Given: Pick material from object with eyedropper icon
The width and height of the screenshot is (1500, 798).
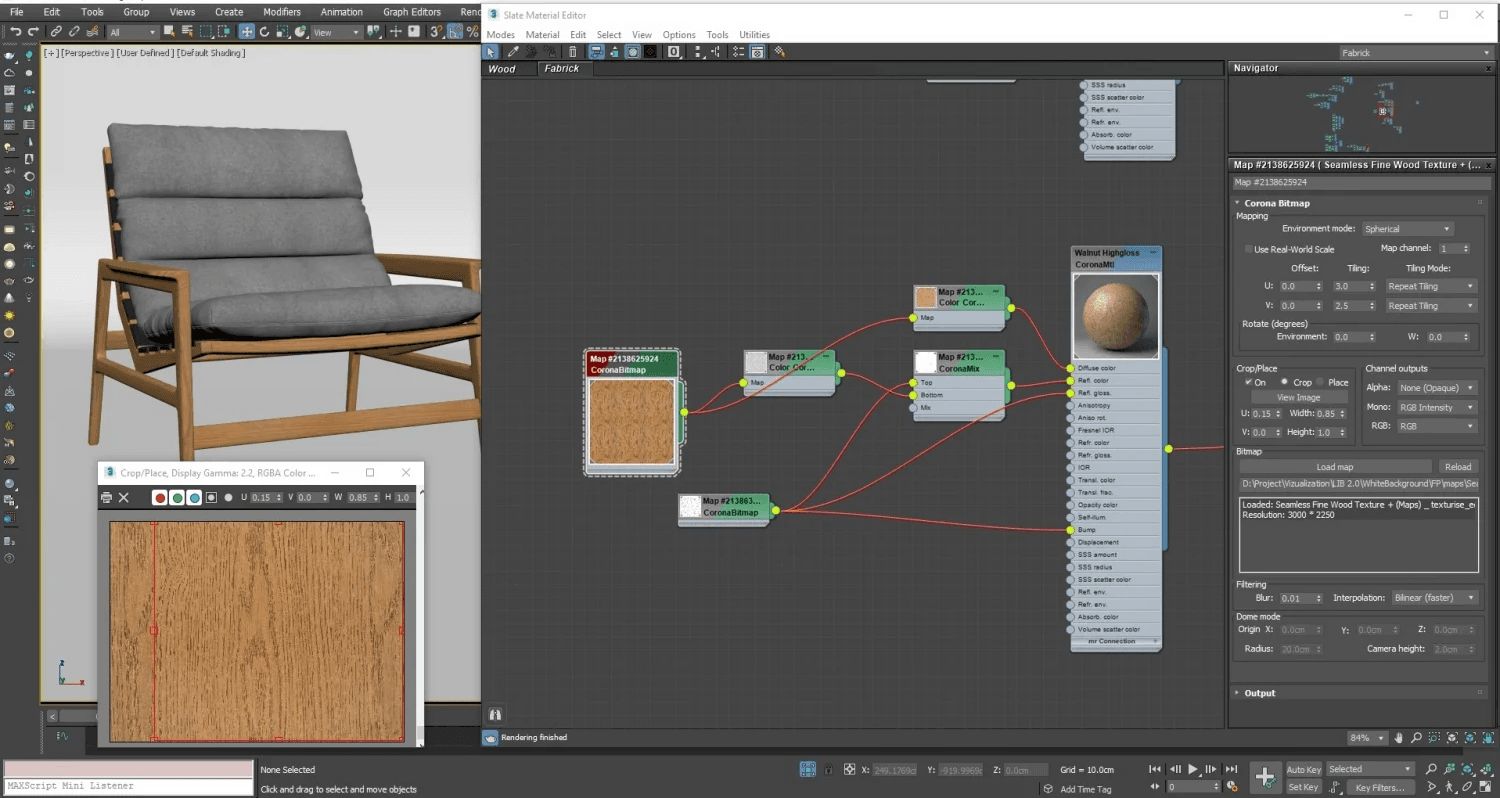Looking at the screenshot, I should point(512,51).
